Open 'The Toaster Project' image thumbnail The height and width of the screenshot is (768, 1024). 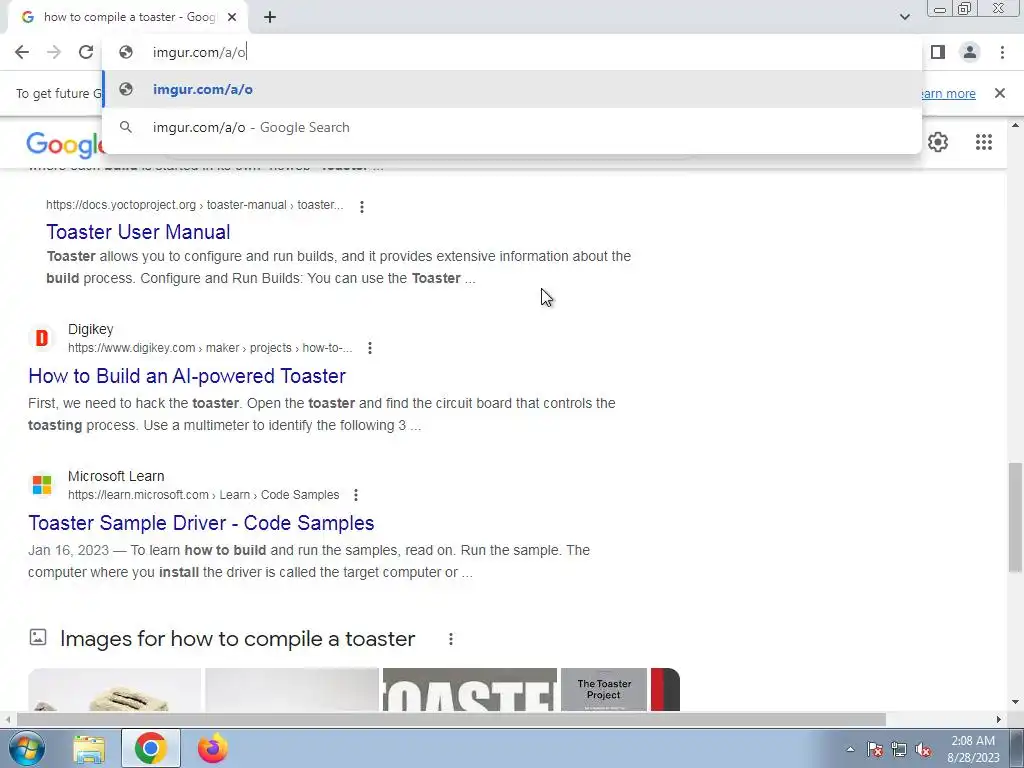tap(604, 689)
